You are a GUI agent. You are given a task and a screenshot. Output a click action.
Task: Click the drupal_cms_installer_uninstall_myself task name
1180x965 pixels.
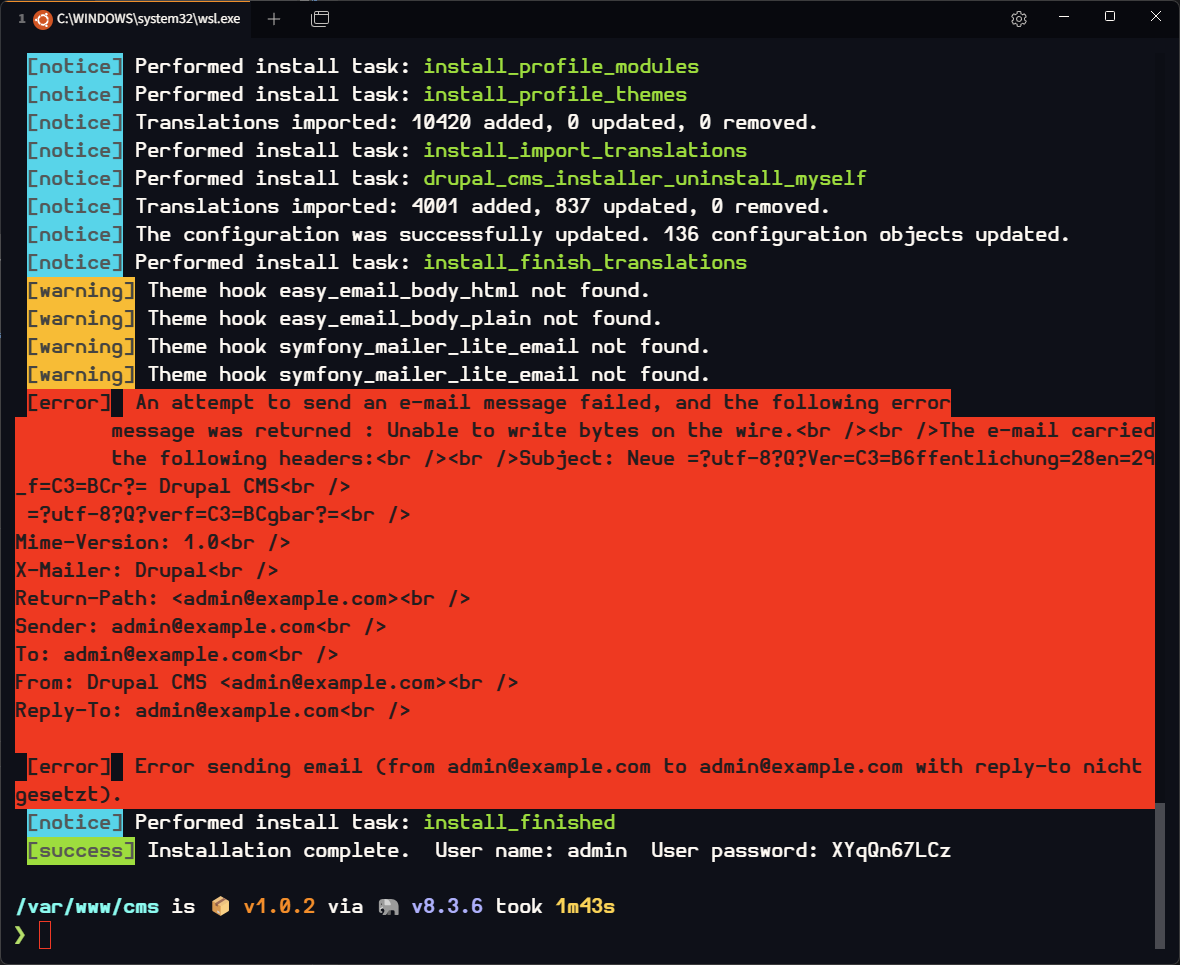coord(645,179)
